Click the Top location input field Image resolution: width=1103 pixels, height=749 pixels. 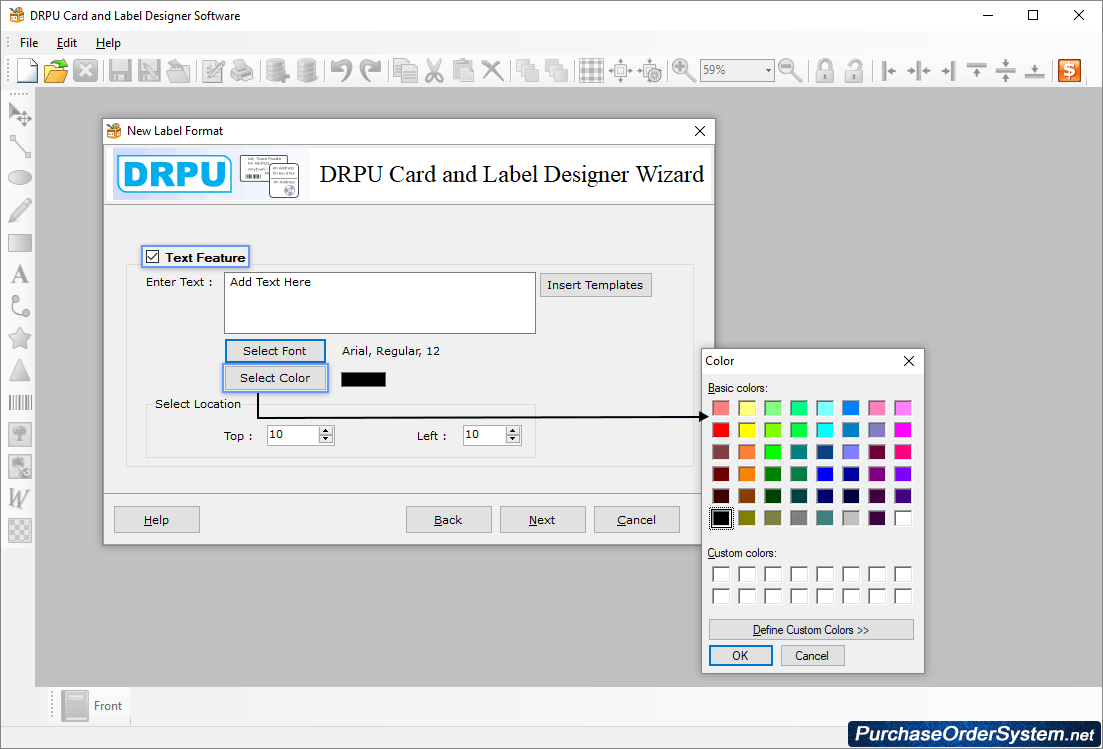click(x=293, y=435)
